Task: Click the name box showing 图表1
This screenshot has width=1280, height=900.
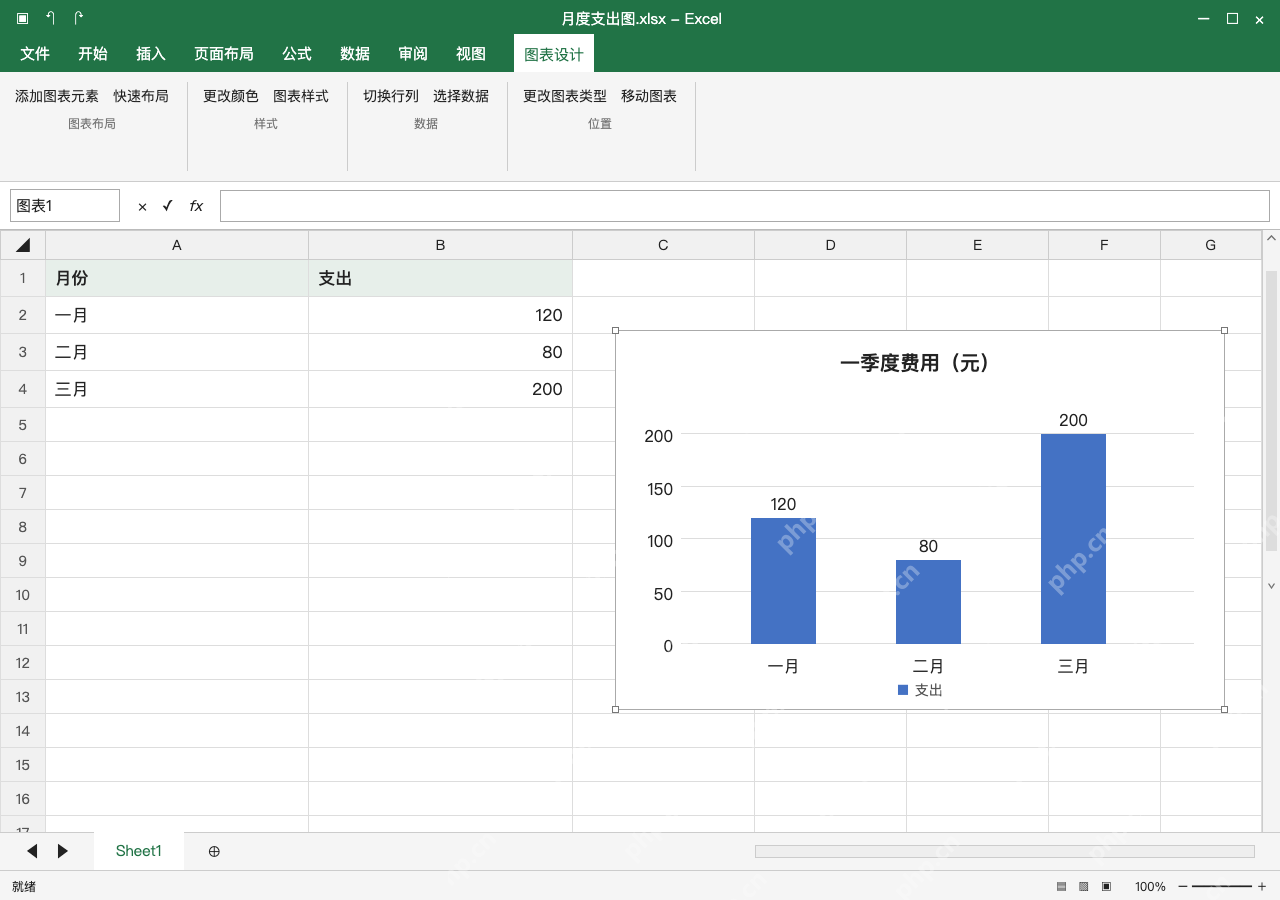Action: [65, 206]
